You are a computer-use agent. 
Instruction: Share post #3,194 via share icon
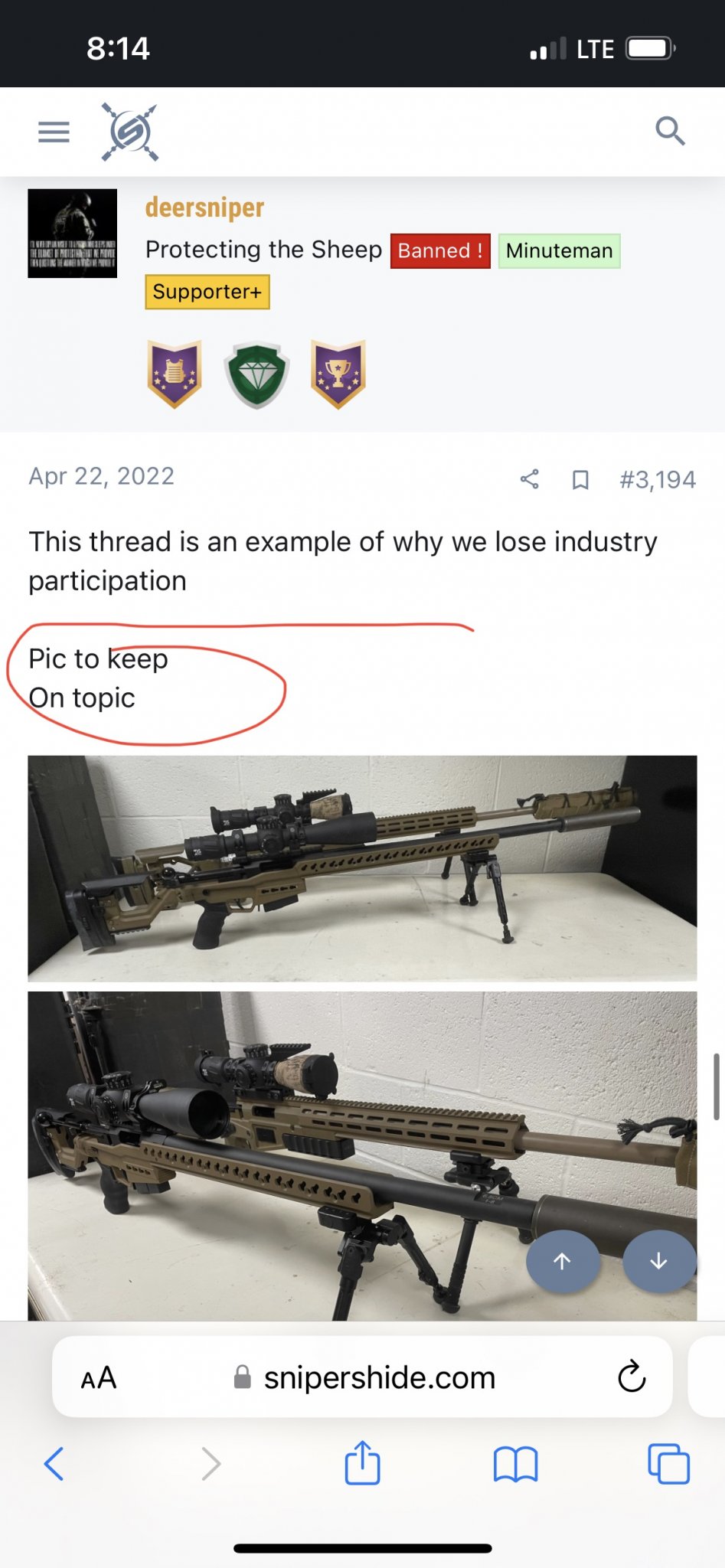(x=530, y=479)
